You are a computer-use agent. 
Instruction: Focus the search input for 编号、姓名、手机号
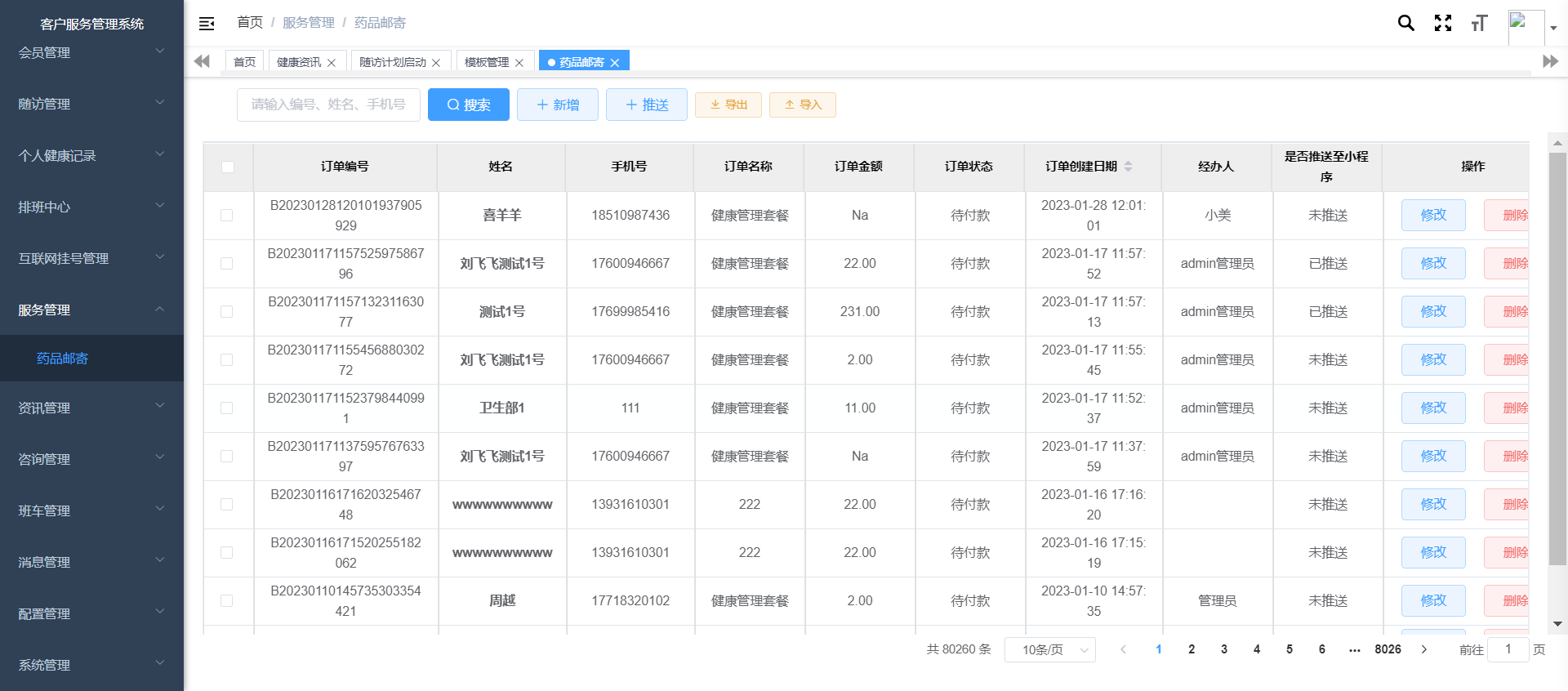click(x=328, y=105)
